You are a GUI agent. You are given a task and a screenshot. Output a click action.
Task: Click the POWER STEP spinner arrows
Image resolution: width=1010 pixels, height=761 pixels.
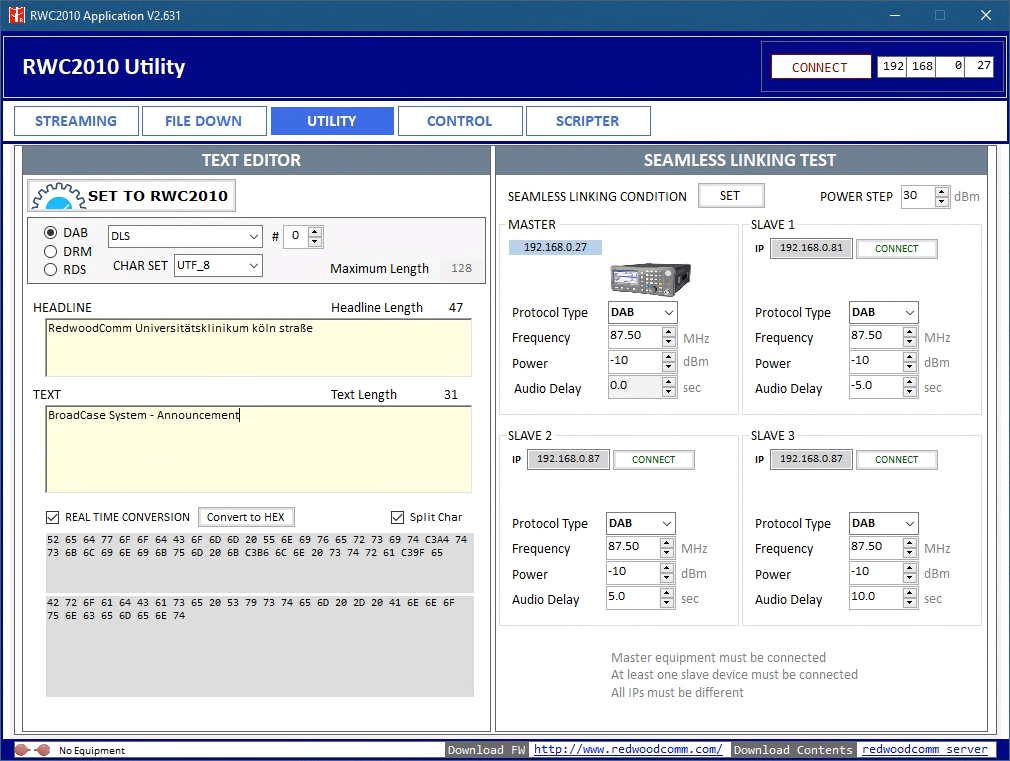942,197
